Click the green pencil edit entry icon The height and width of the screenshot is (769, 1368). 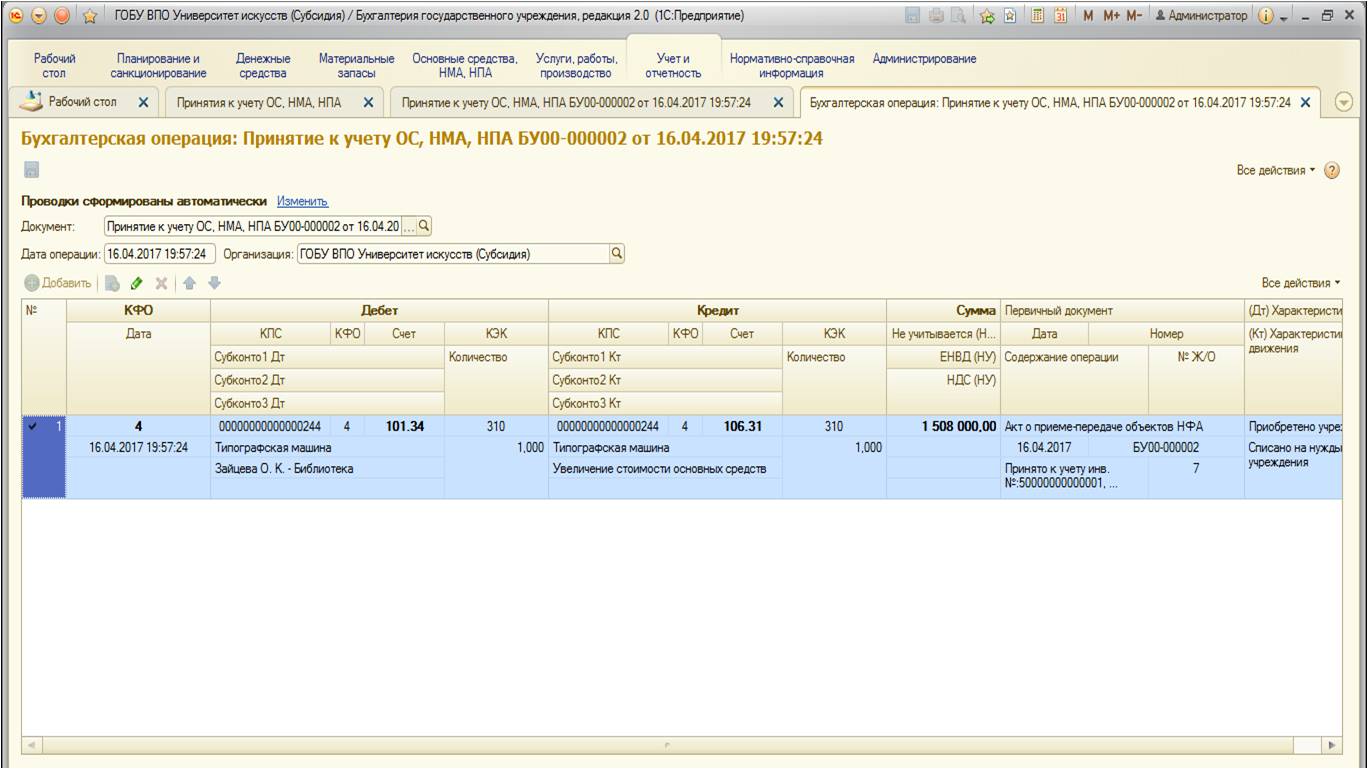tap(137, 284)
